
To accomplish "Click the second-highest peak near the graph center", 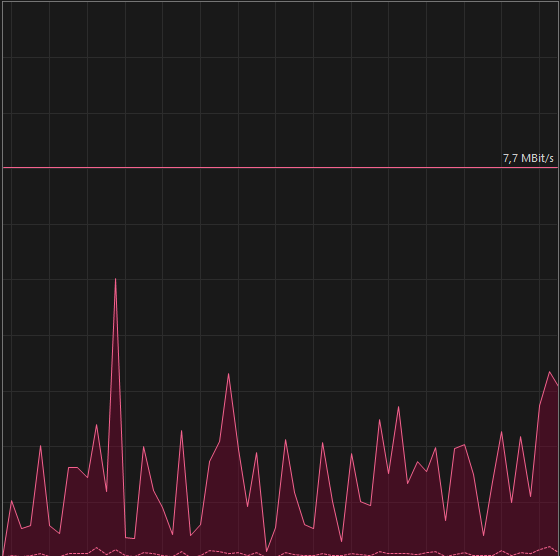I will pos(228,374).
